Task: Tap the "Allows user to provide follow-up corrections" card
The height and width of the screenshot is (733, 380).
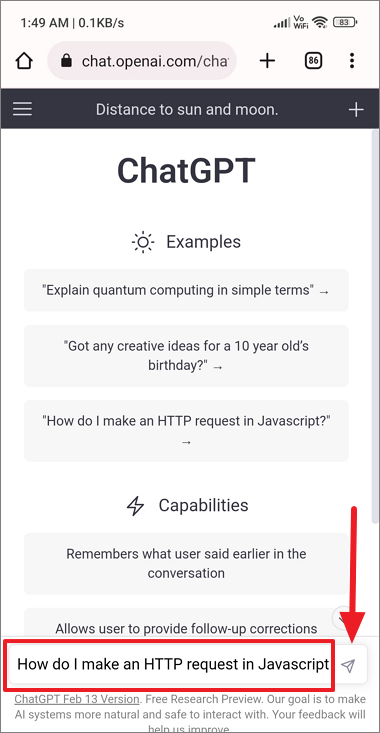Action: coord(186,623)
